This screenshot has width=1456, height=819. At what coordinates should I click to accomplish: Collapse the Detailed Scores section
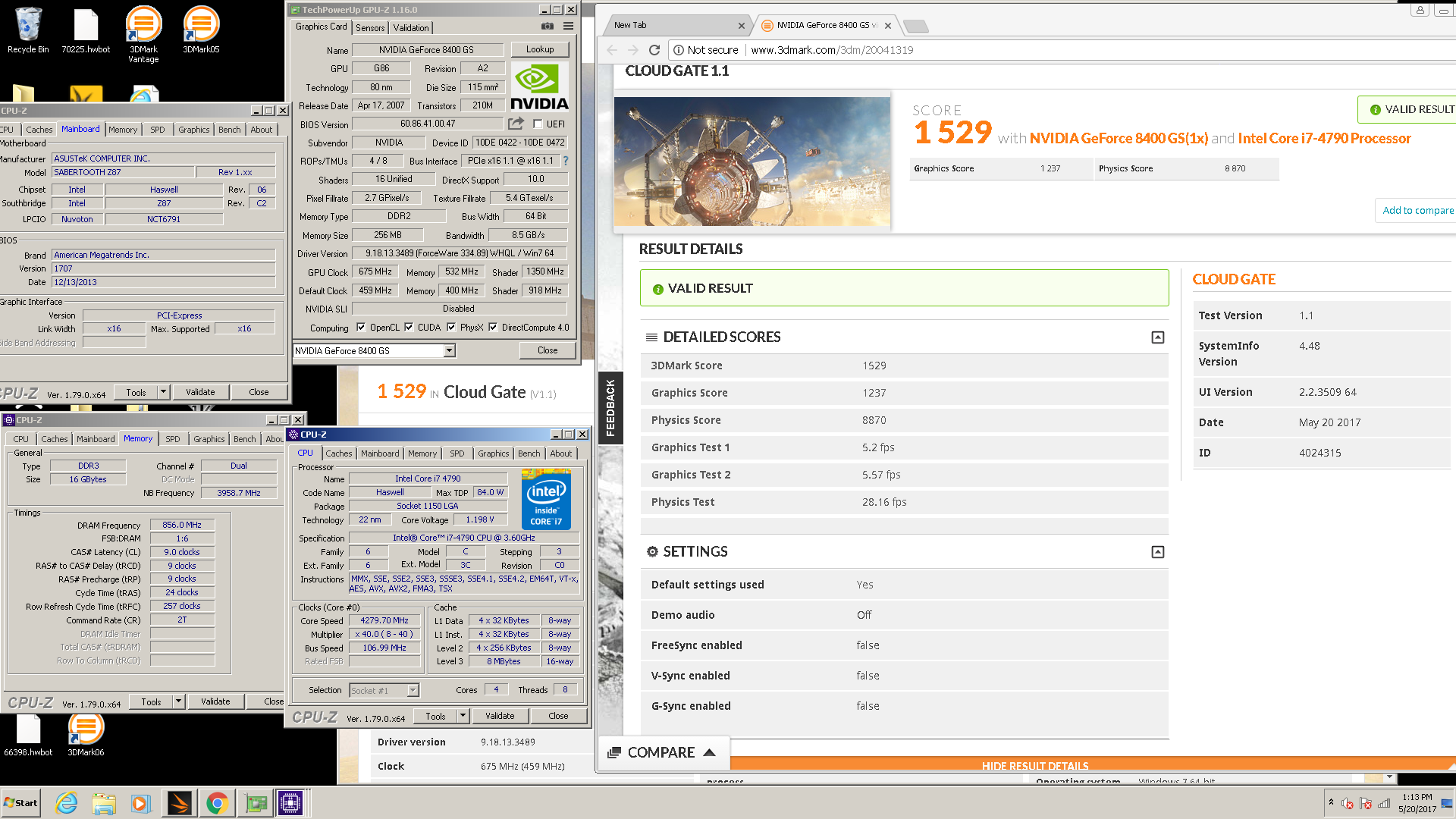point(1158,337)
